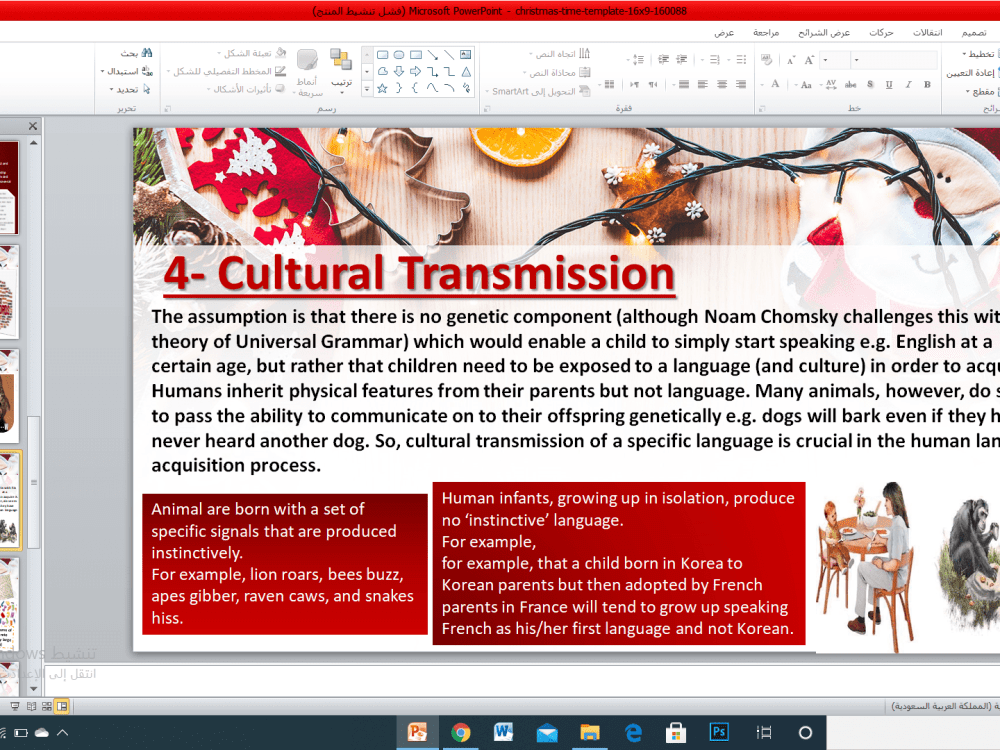This screenshot has height=750, width=1000.
Task: Toggle Underline text formatting
Action: pos(889,84)
